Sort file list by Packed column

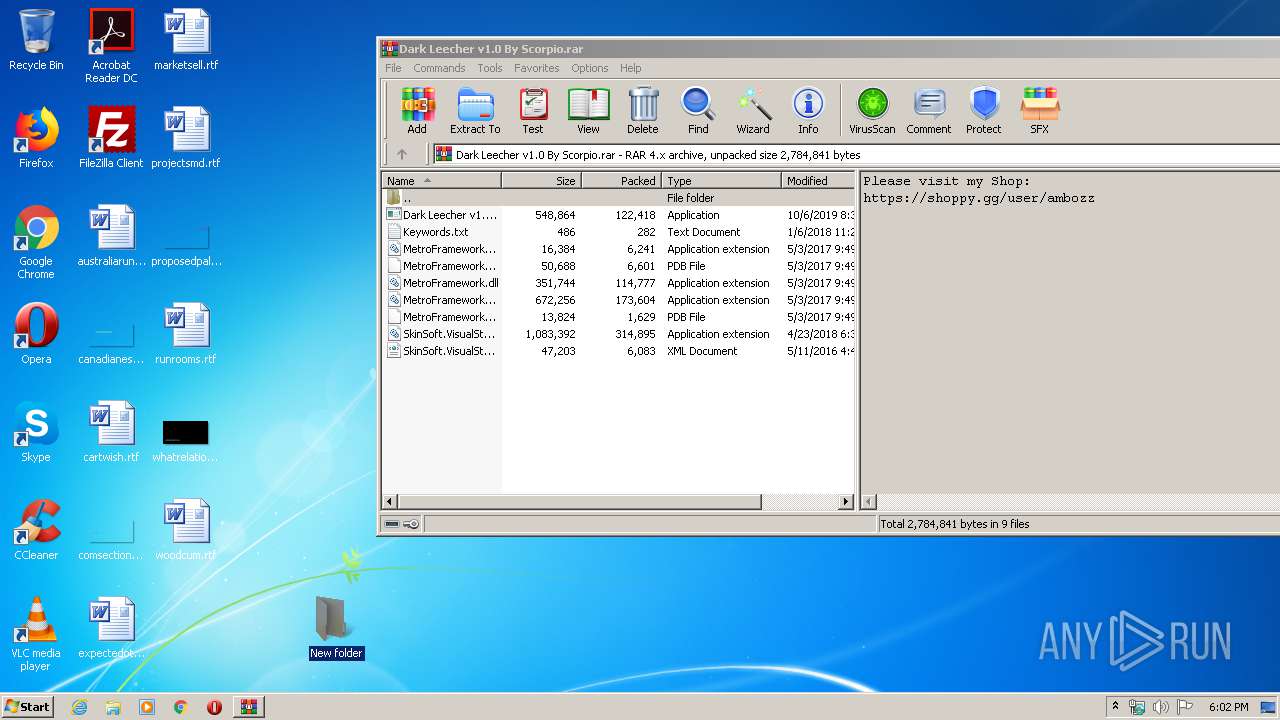point(621,181)
